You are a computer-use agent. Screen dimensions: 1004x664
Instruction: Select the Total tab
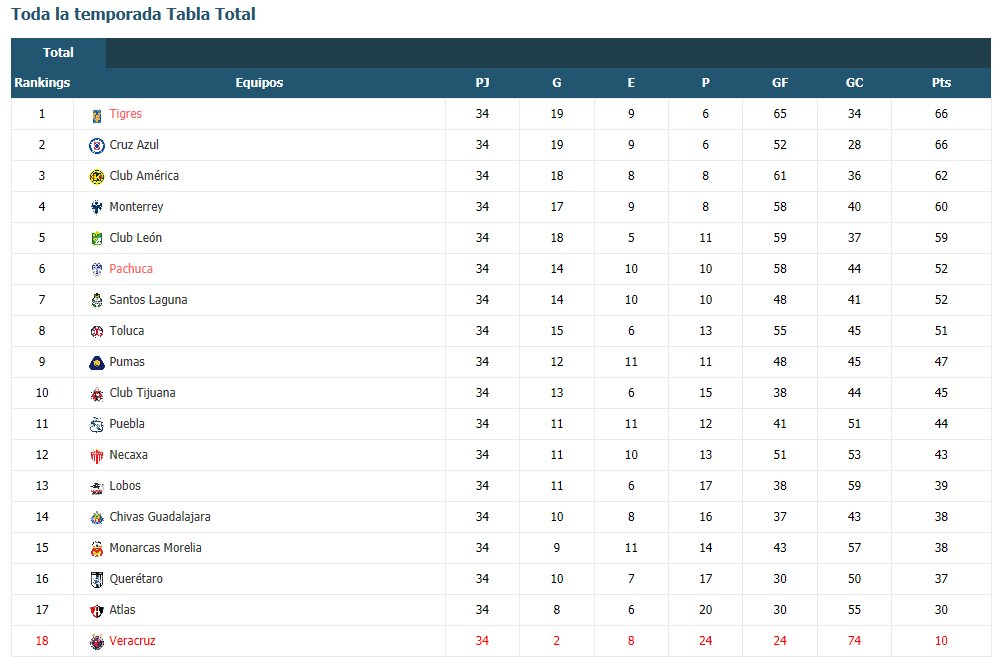(x=58, y=53)
